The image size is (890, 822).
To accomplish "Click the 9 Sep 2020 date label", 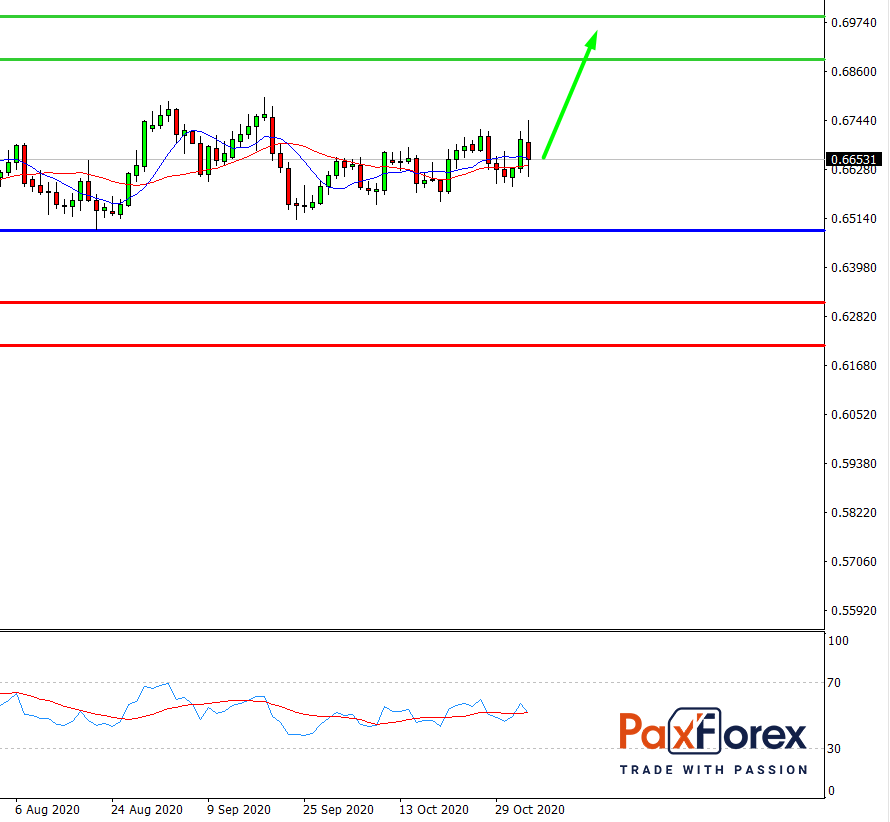I will [239, 810].
